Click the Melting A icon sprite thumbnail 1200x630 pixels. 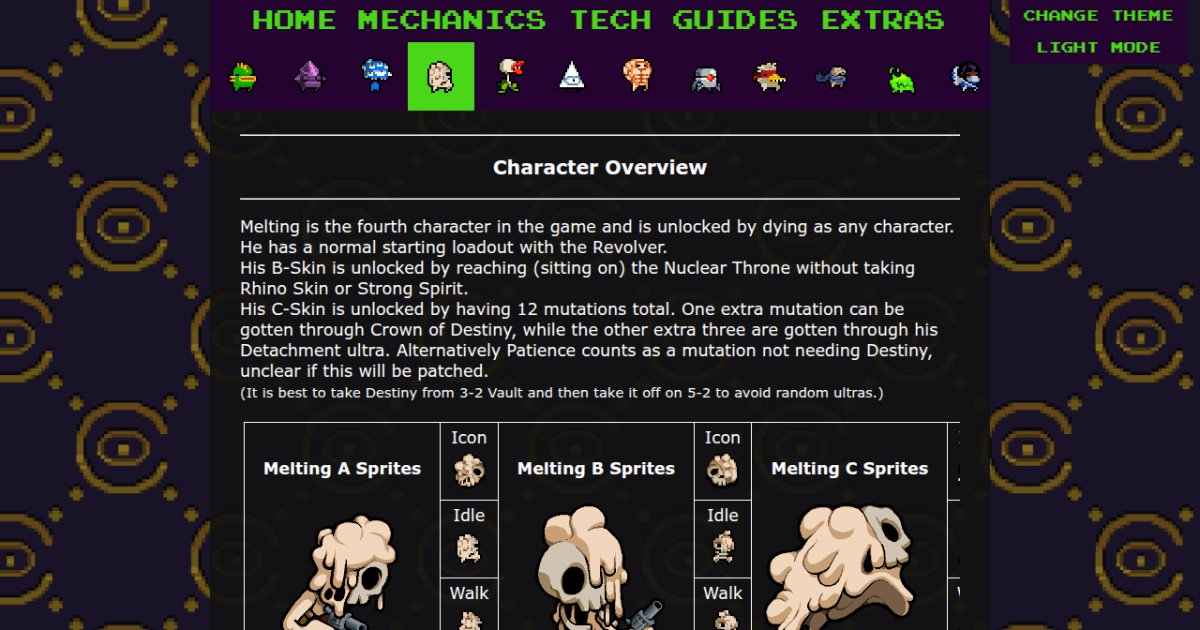pyautogui.click(x=469, y=471)
